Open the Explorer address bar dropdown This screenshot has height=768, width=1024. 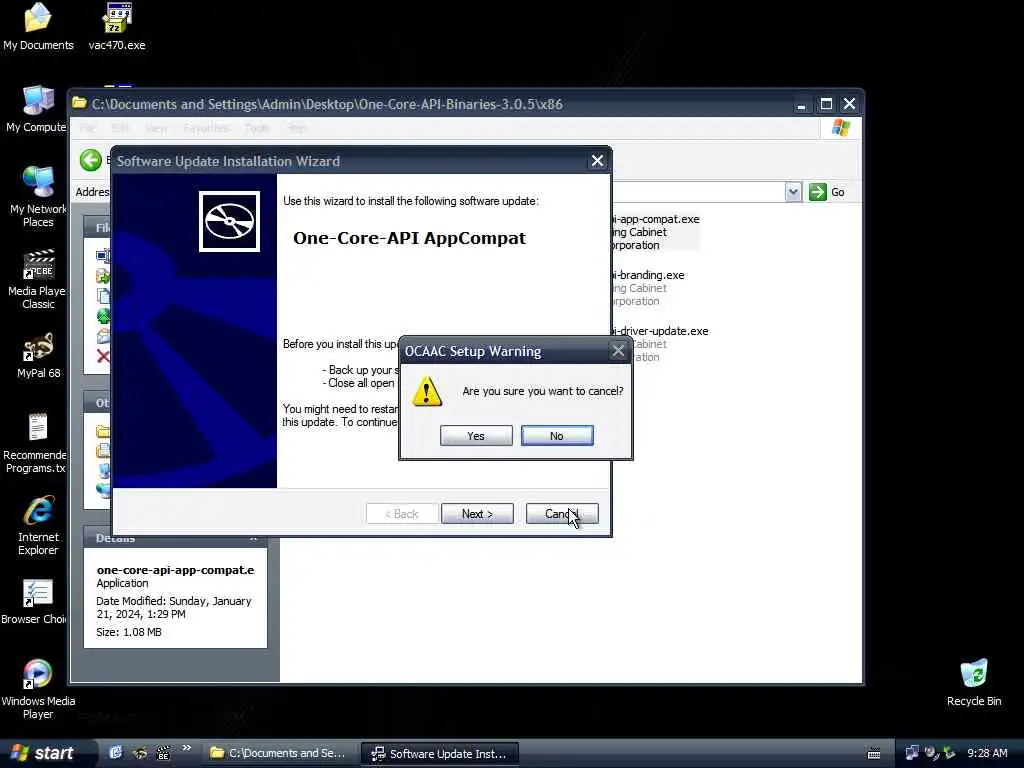pos(793,192)
